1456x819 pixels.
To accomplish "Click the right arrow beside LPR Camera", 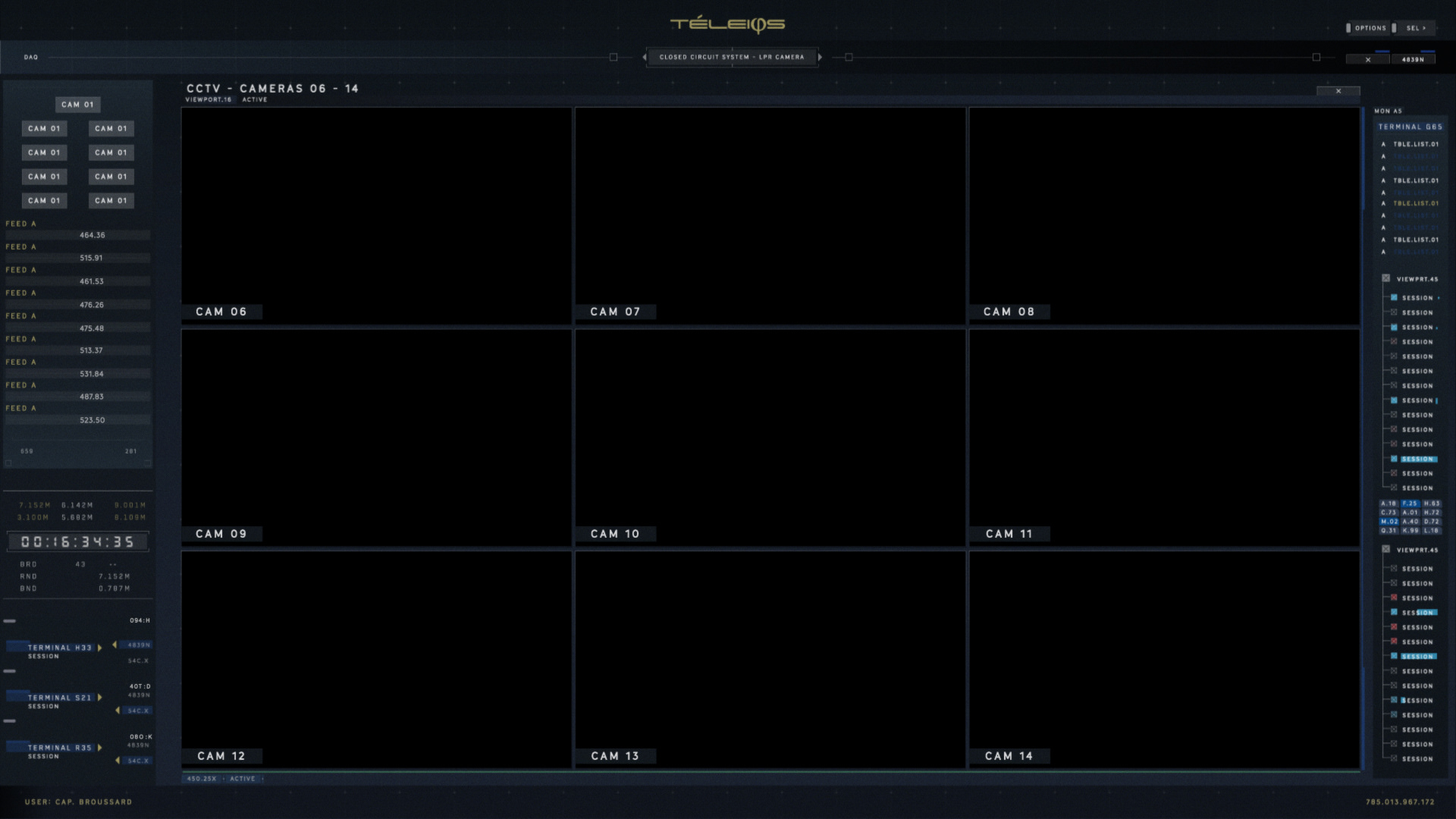I will pyautogui.click(x=820, y=57).
